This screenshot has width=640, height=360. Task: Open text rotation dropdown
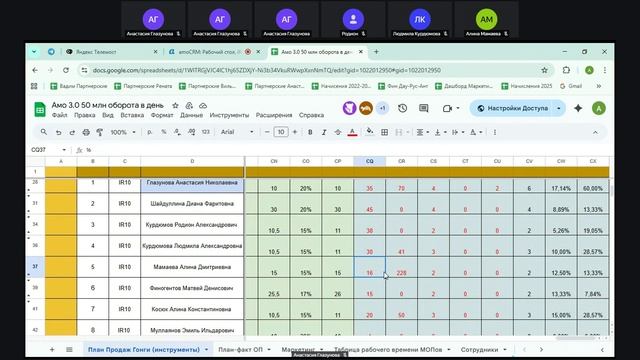tap(476, 132)
